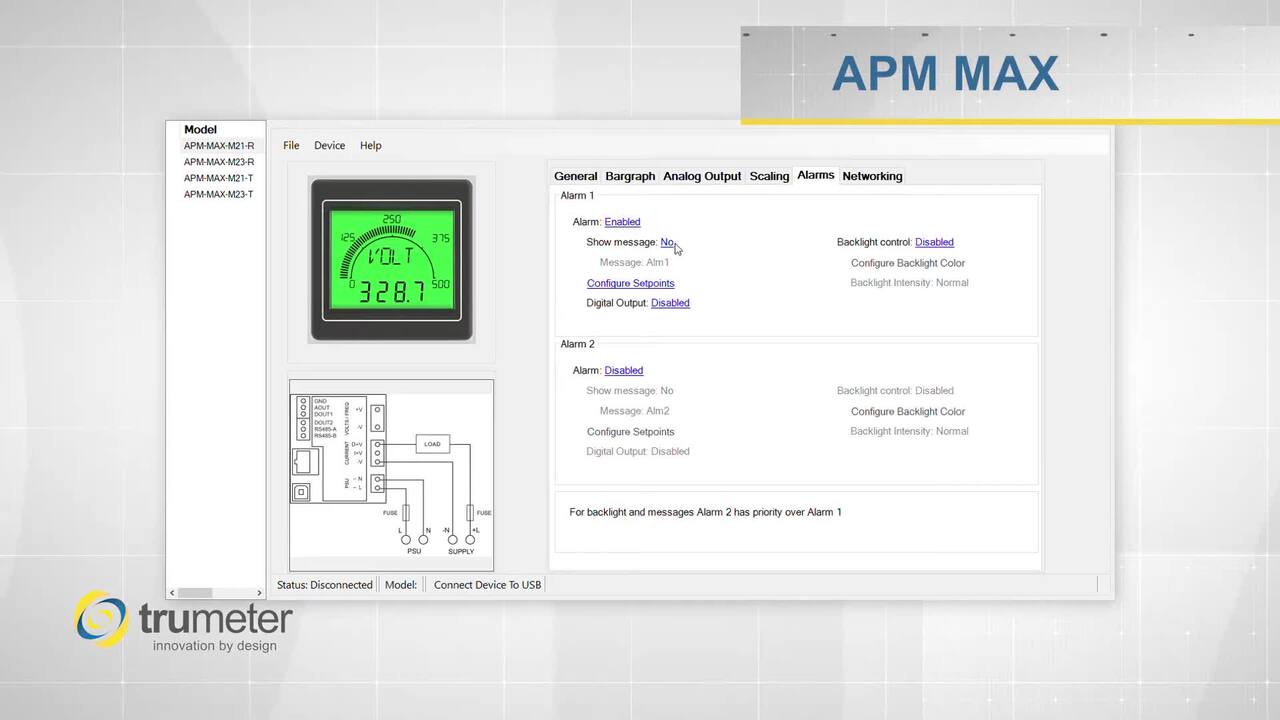
Task: Click Alarm 2 Backlight control: Disabled text
Action: click(x=895, y=391)
